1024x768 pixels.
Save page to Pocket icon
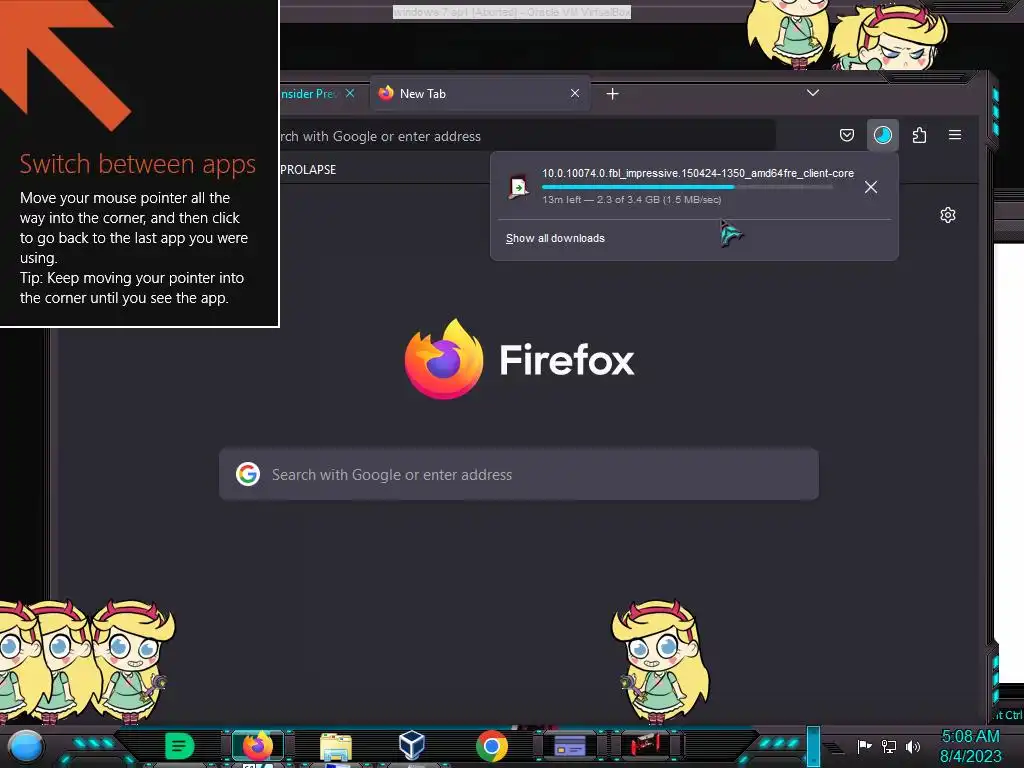(846, 135)
